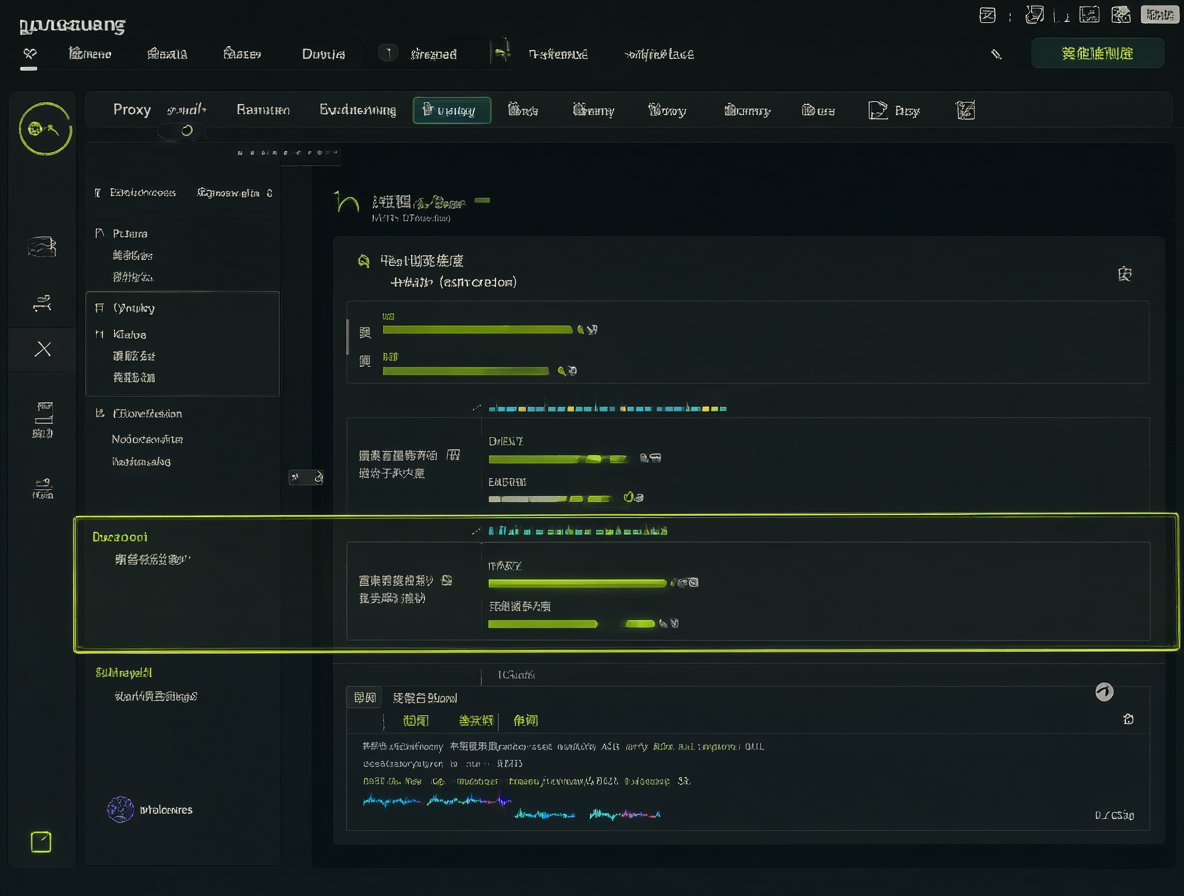The image size is (1184, 896).
Task: Open the layered map icon in left sidebar
Action: (42, 246)
